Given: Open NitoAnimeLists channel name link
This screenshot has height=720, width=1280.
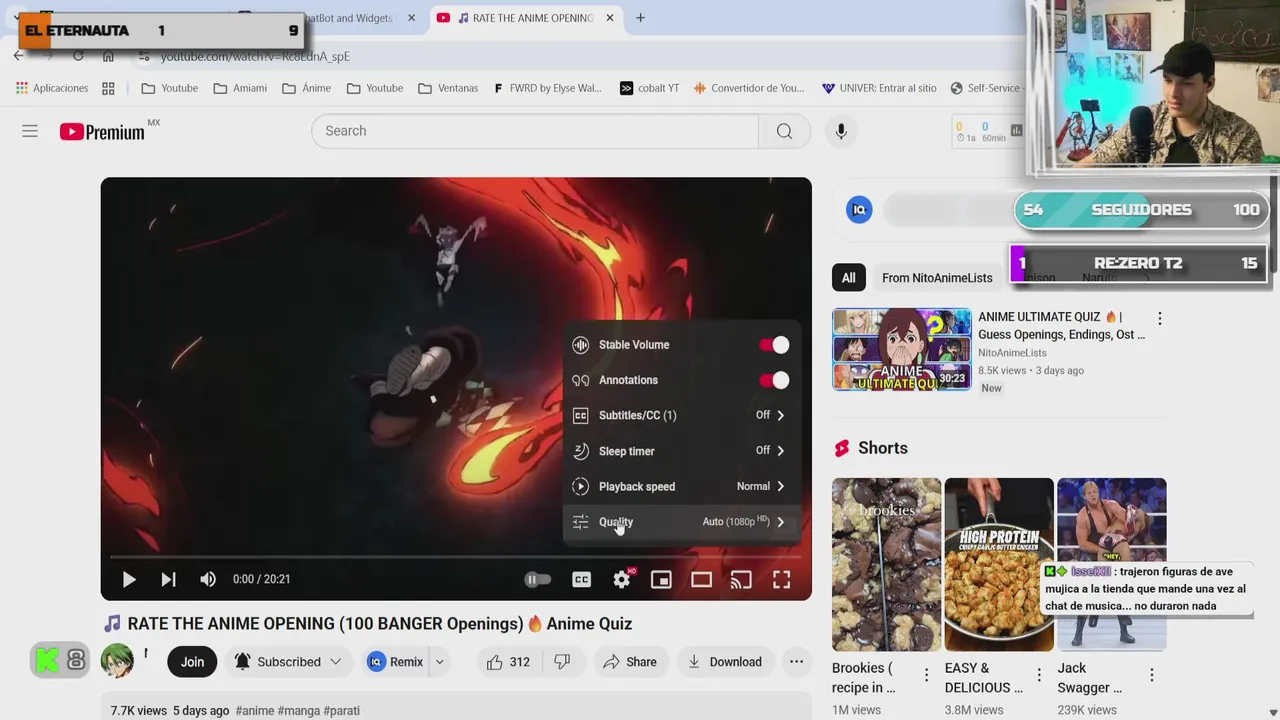Looking at the screenshot, I should [x=1012, y=353].
